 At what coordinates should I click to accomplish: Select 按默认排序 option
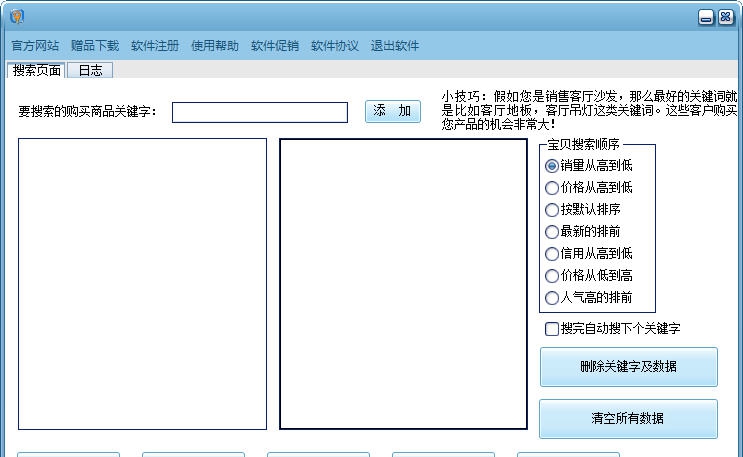pos(583,210)
